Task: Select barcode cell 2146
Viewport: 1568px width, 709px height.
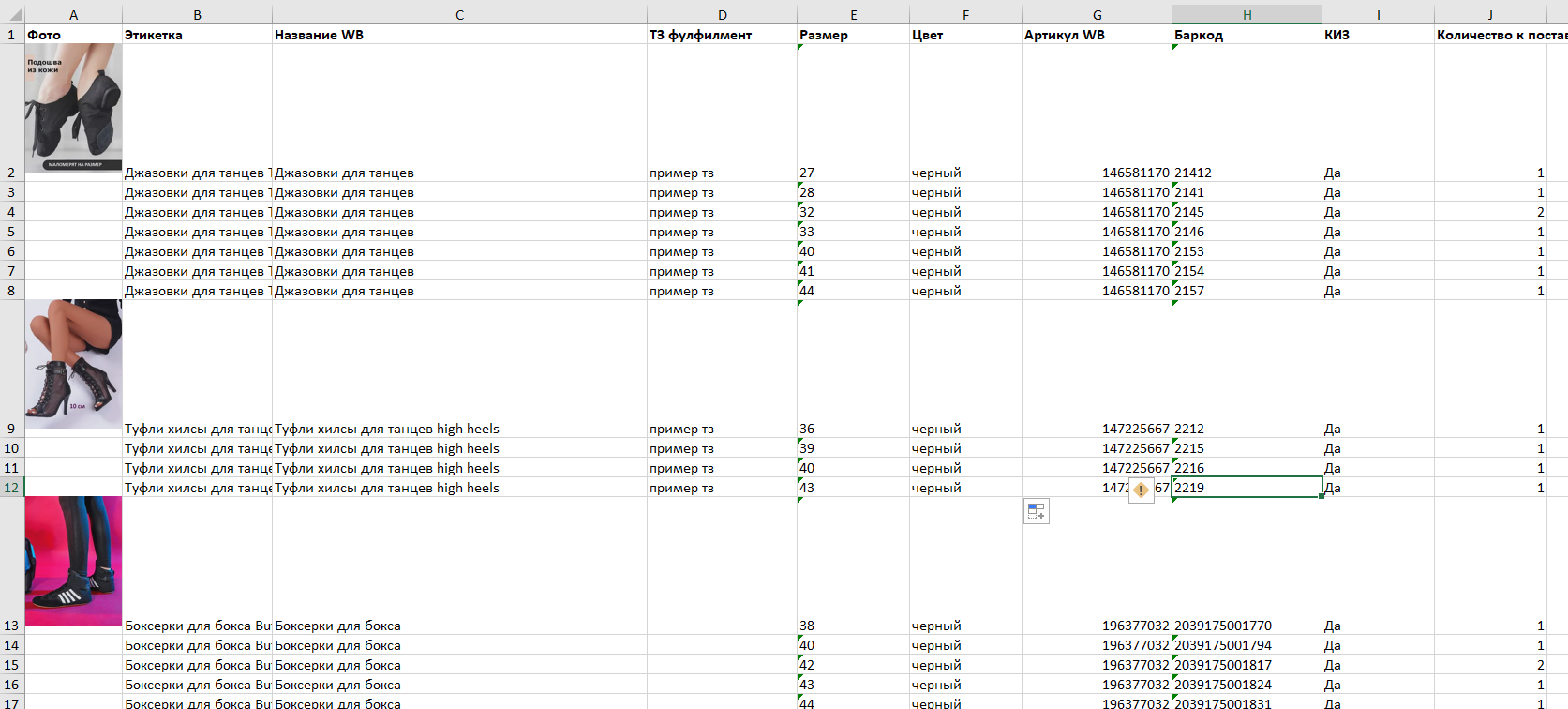Action: [1247, 232]
